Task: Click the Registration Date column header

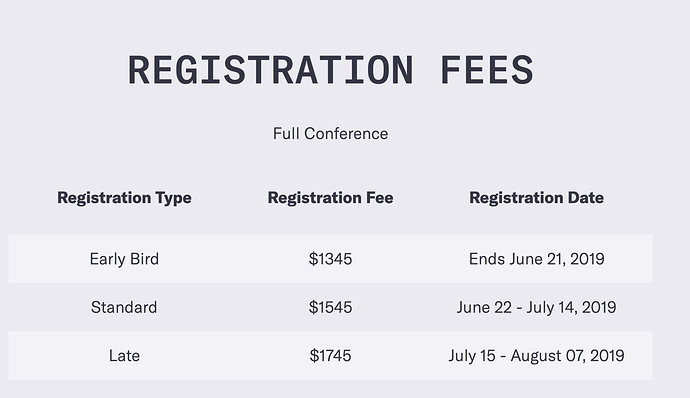Action: pos(536,198)
